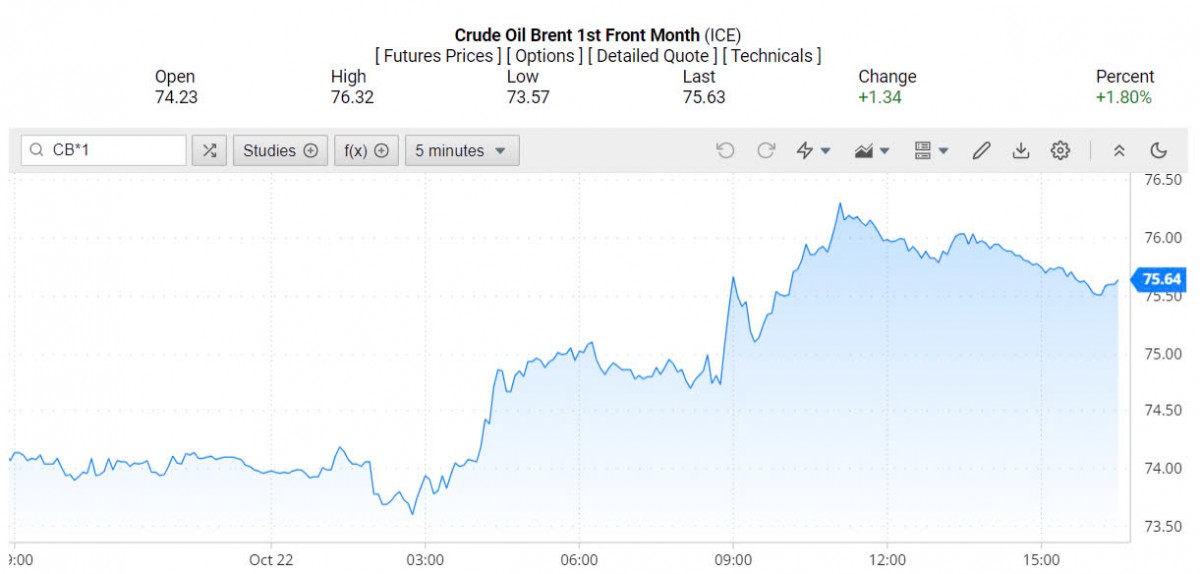1200x574 pixels.
Task: Expand the chart layout template dropdown
Action: (x=931, y=151)
